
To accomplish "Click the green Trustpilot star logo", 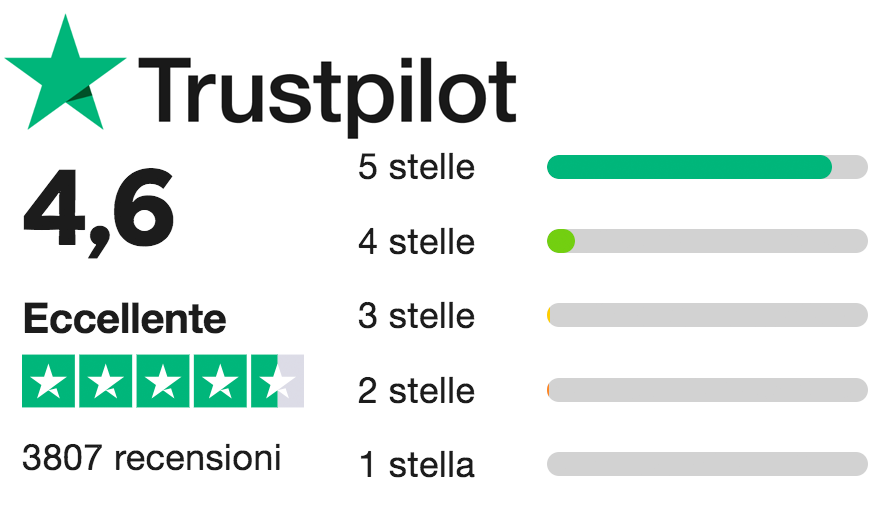I will point(66,75).
